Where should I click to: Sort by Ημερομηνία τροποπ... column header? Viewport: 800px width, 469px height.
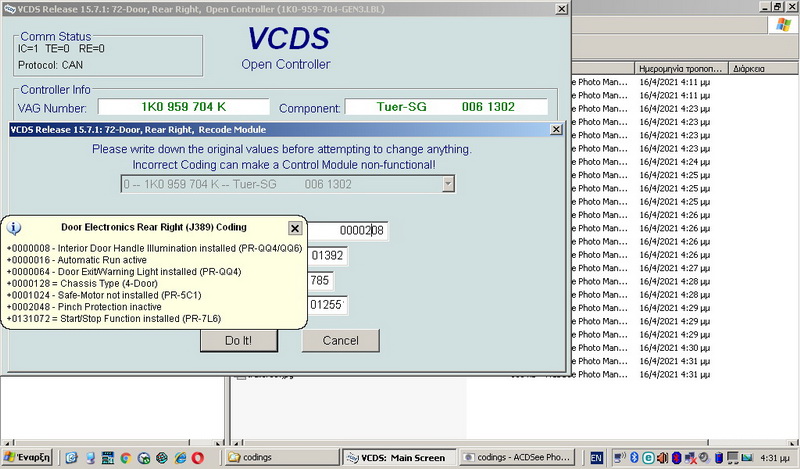681,68
